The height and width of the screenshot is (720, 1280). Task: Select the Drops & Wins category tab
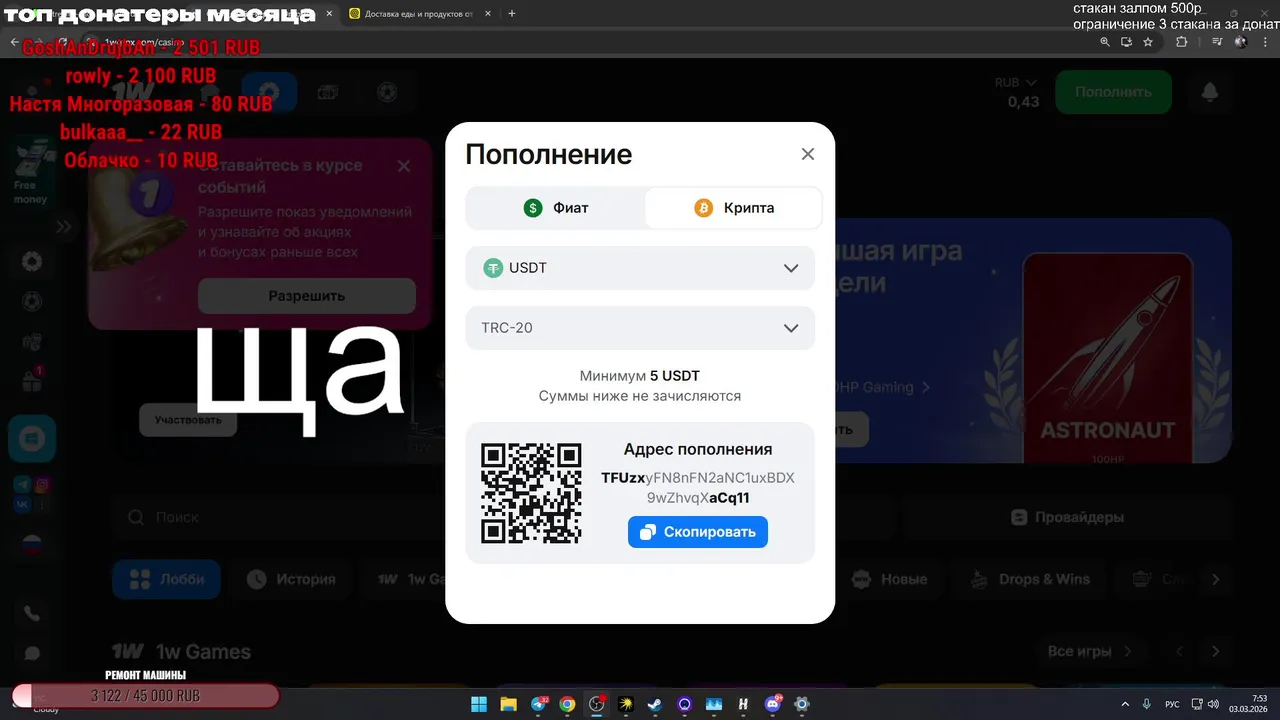(1032, 579)
